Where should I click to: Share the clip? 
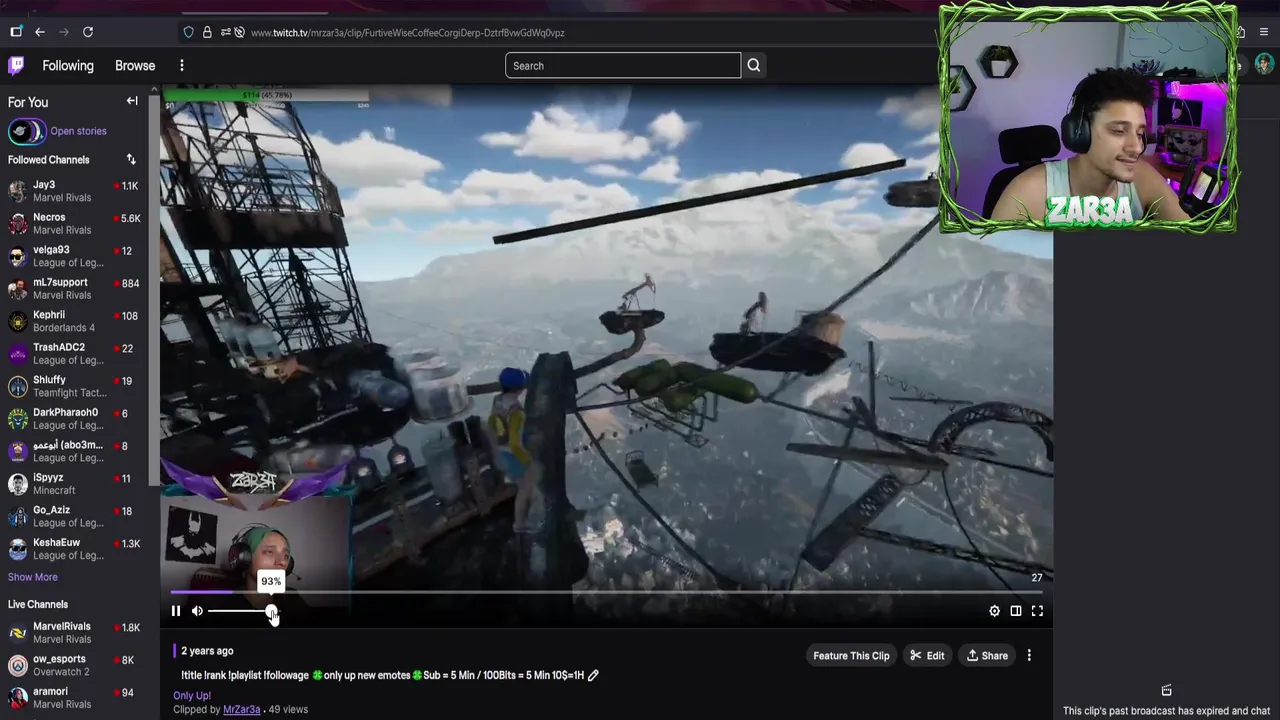(987, 656)
